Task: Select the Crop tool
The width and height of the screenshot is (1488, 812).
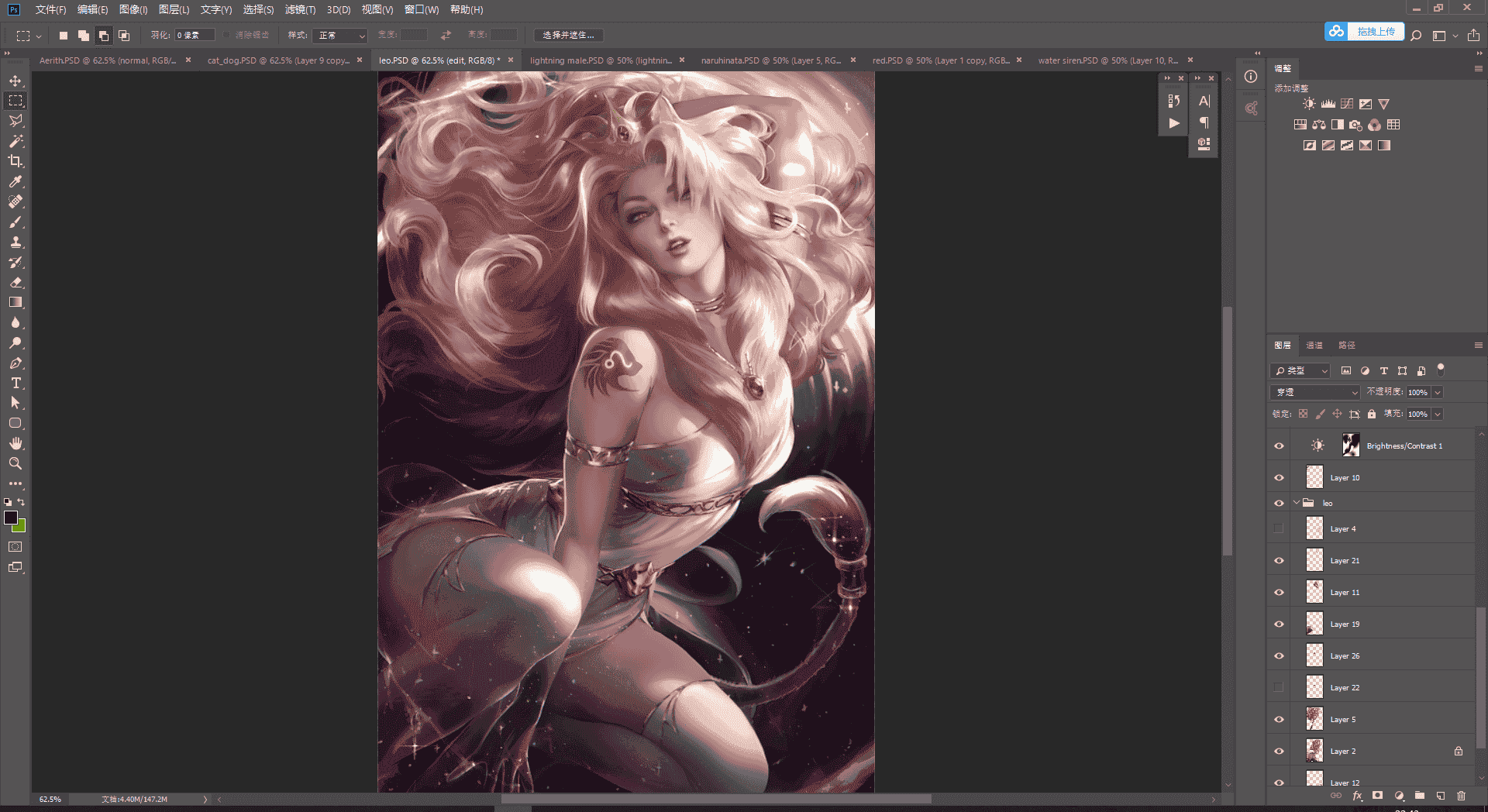Action: (15, 161)
